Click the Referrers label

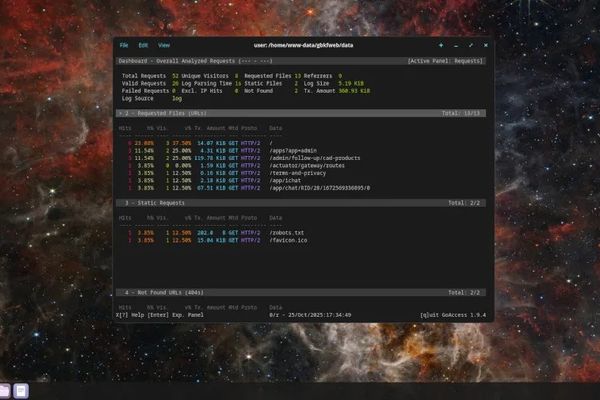[x=318, y=76]
